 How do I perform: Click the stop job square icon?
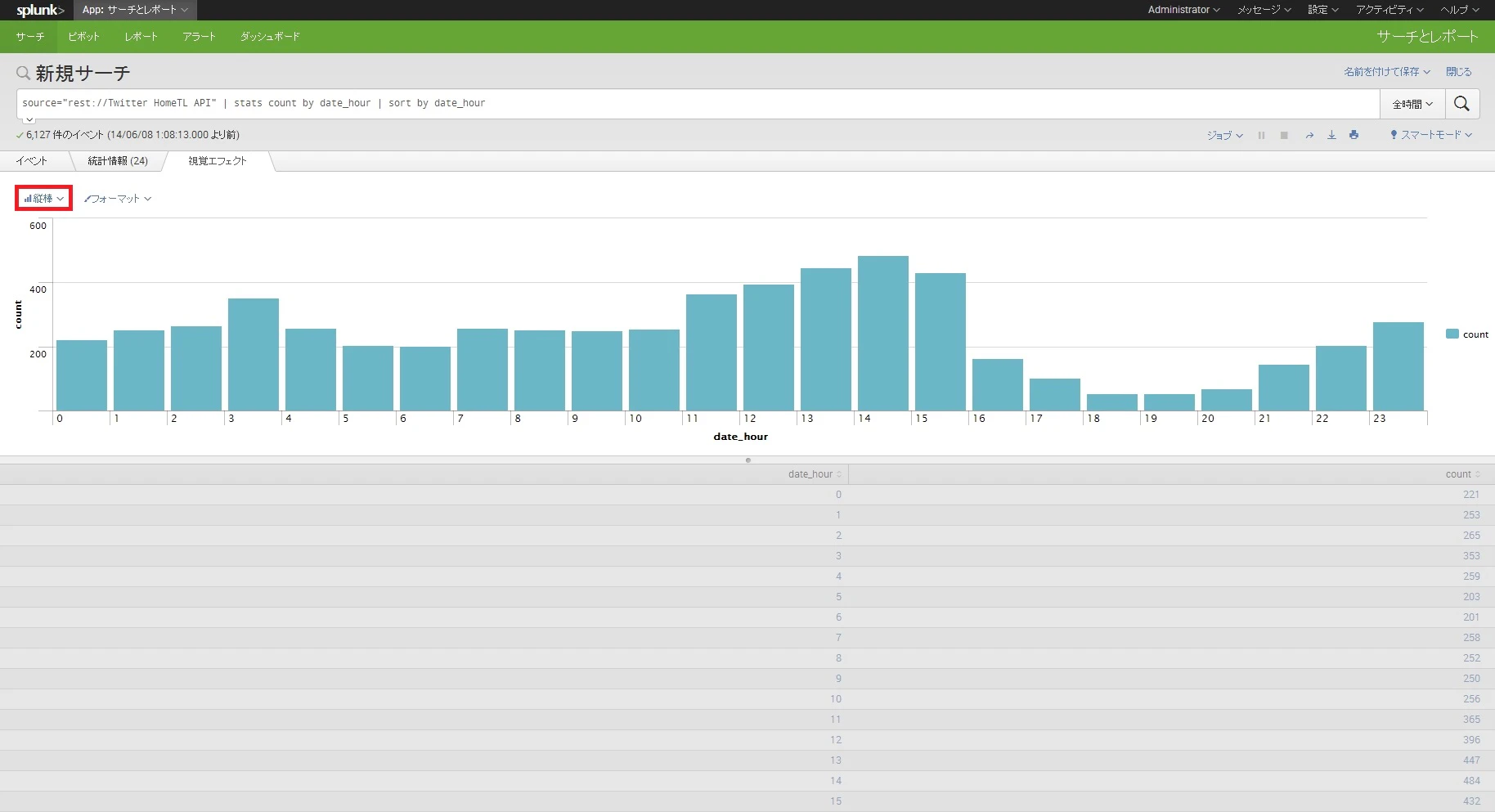click(x=1284, y=136)
